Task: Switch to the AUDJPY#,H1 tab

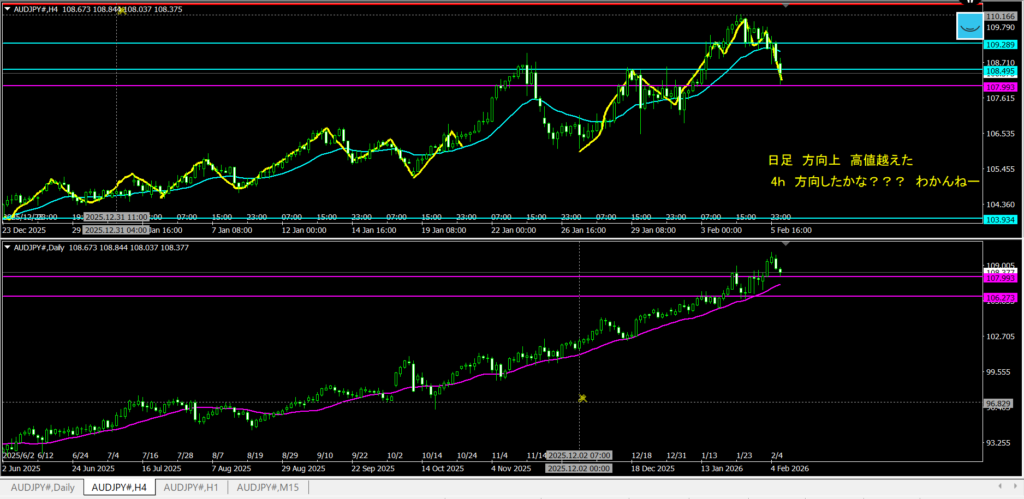Action: tap(191, 487)
